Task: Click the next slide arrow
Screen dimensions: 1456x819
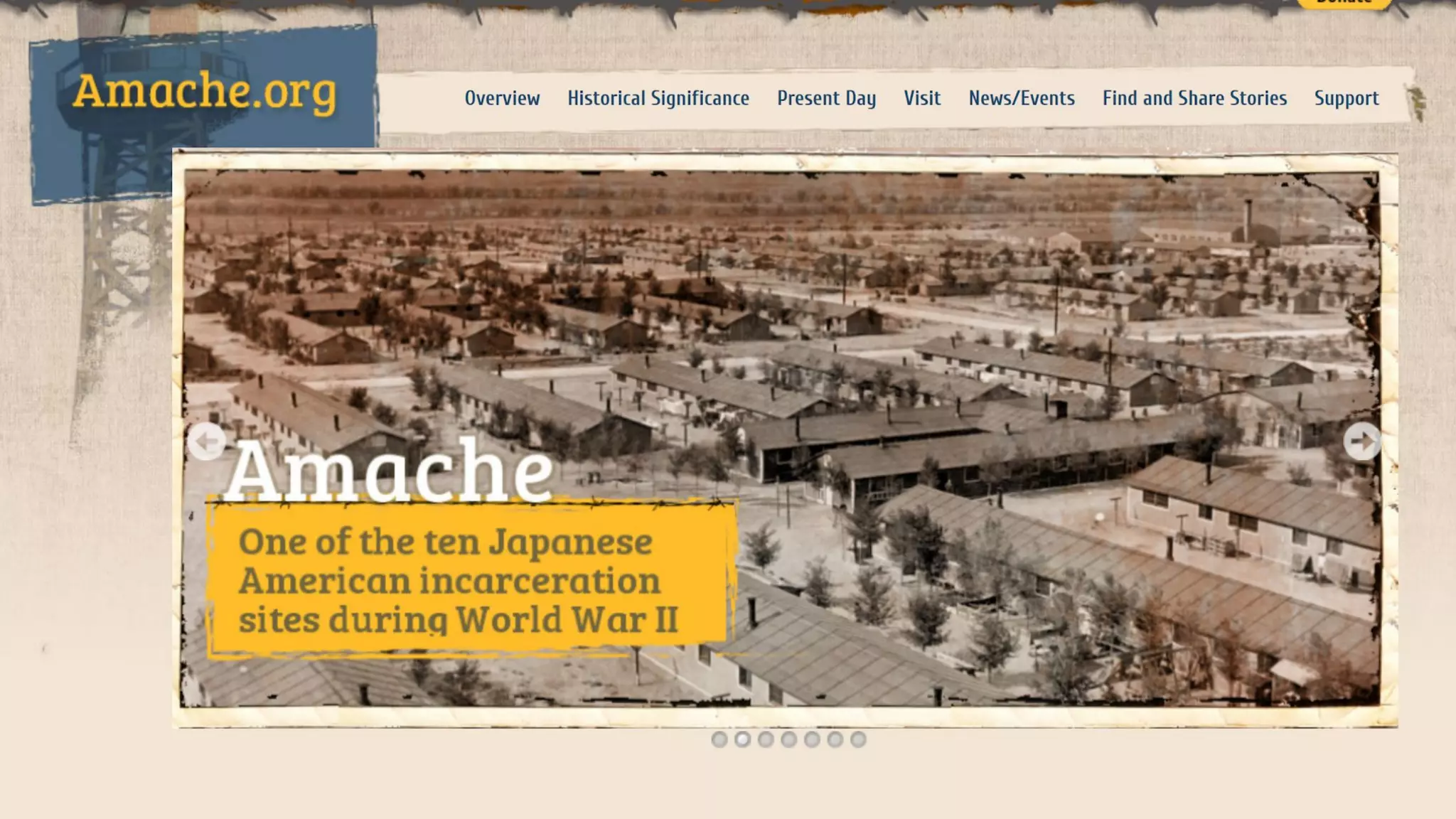Action: coord(1361,441)
